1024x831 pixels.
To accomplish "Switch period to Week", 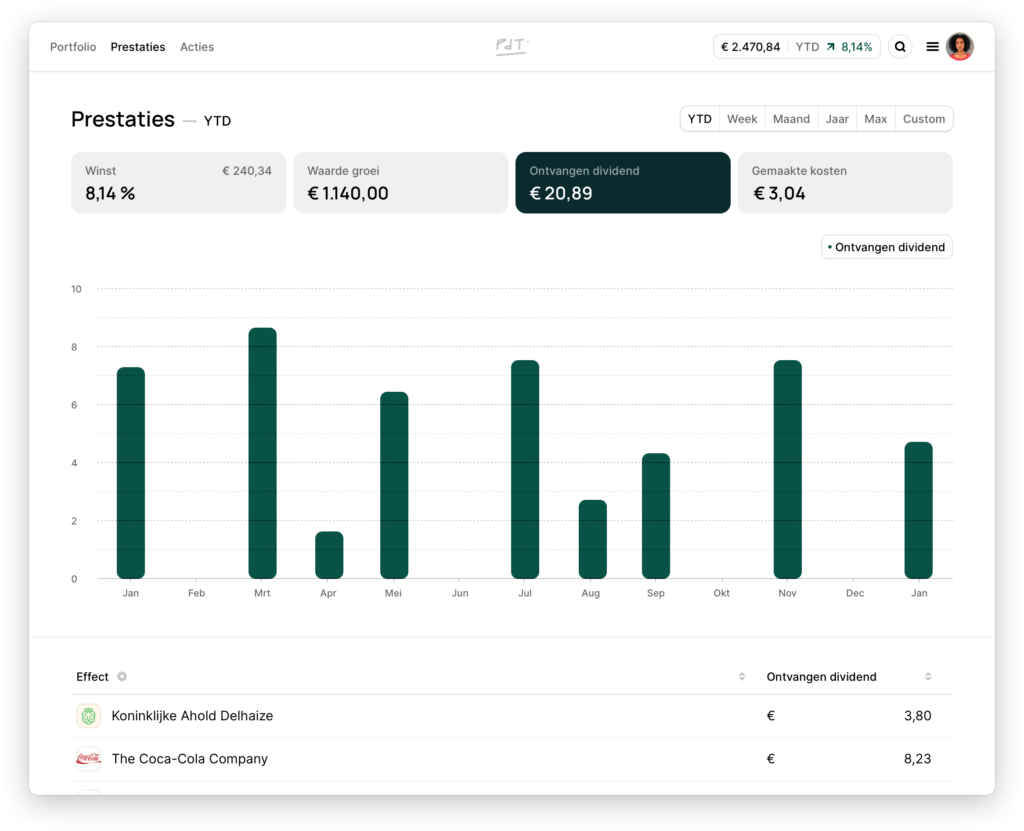I will [x=742, y=119].
